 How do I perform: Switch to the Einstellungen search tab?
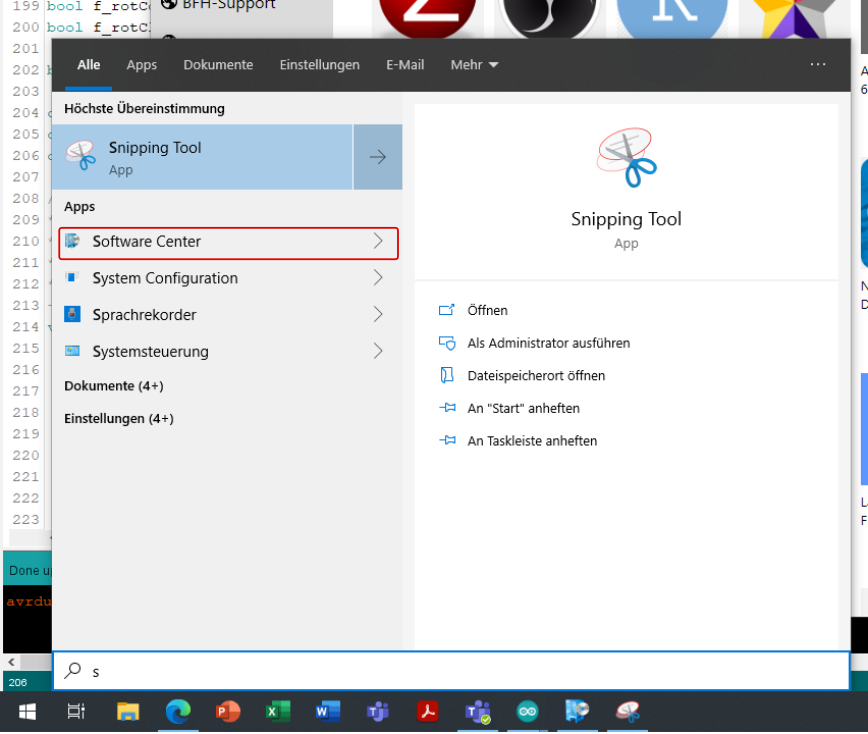(x=319, y=65)
